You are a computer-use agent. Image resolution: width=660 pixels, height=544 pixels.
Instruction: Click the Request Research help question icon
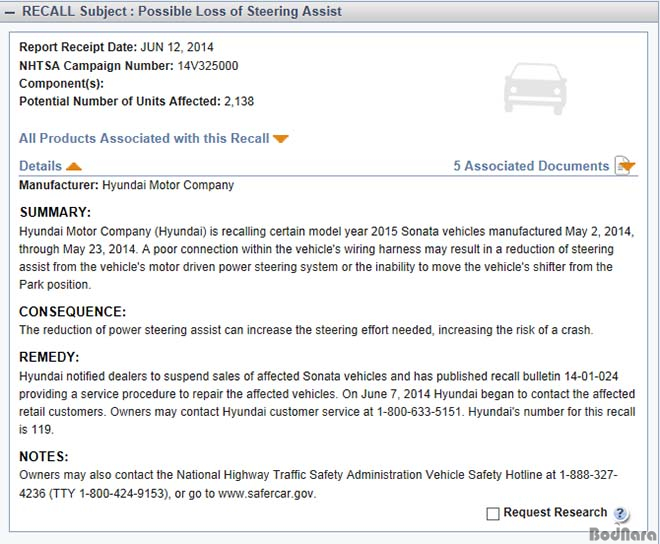pyautogui.click(x=620, y=513)
